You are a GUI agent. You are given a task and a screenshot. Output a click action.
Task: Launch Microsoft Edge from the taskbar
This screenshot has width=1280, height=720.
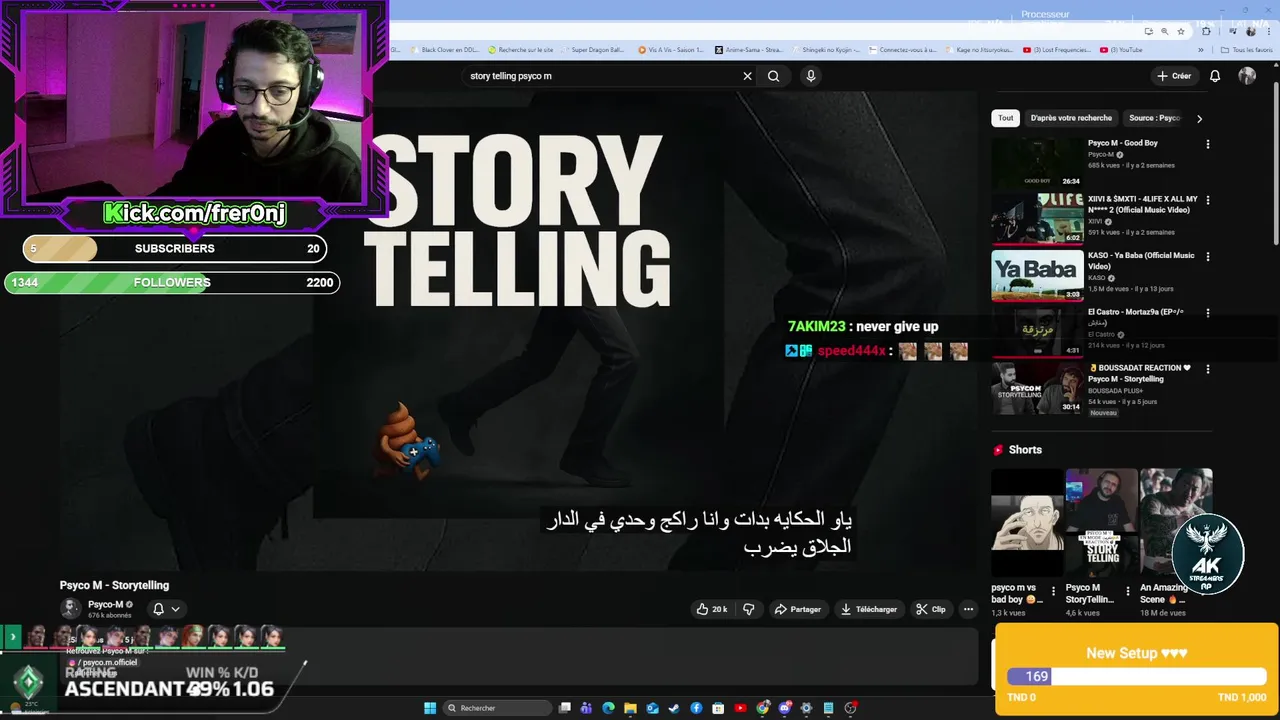(608, 708)
